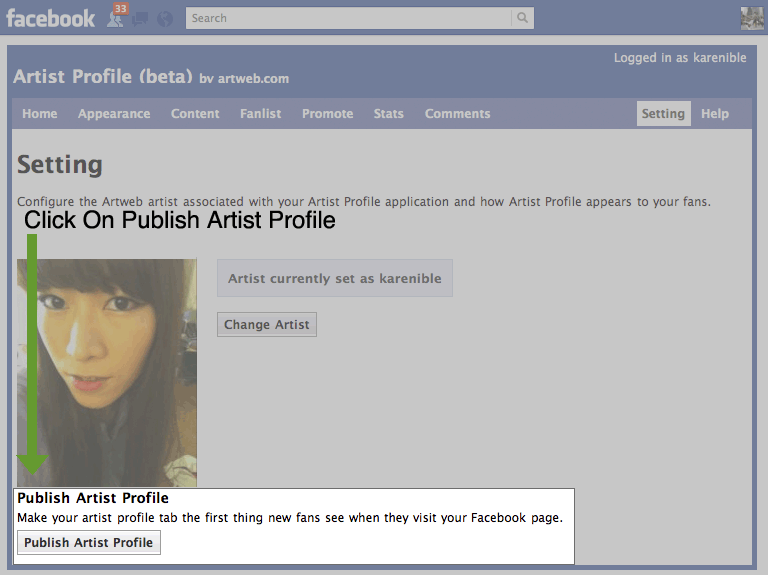
Task: Open friend requests icon with 33 badge
Action: coord(117,17)
